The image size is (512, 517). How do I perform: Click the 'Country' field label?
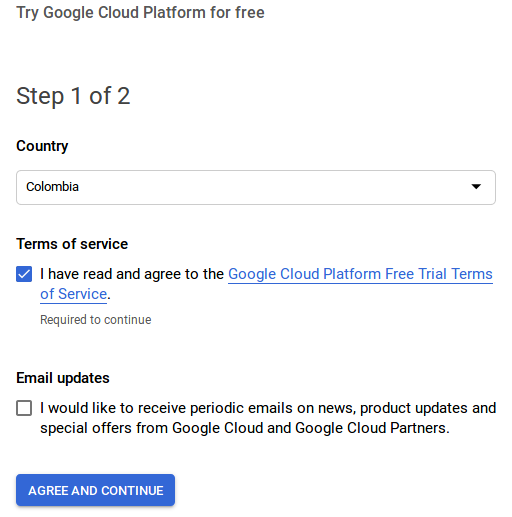tap(42, 146)
